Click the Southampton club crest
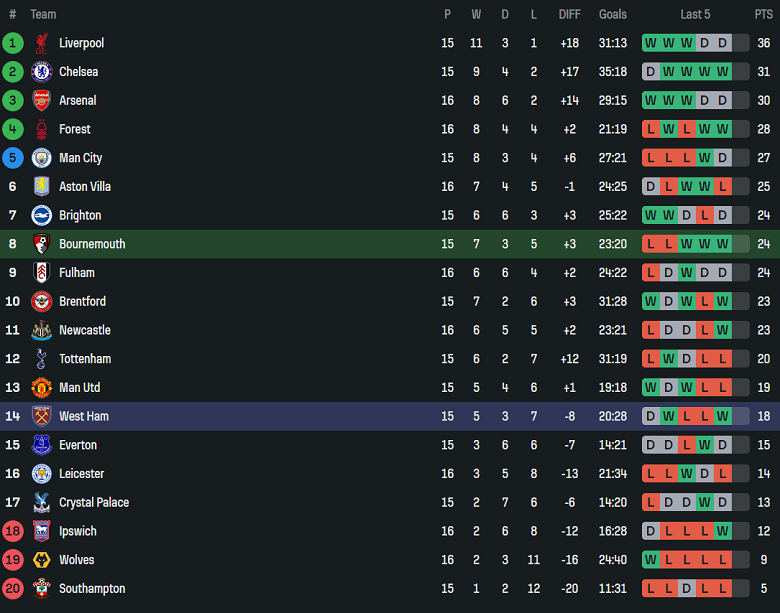780x613 pixels. (x=41, y=589)
